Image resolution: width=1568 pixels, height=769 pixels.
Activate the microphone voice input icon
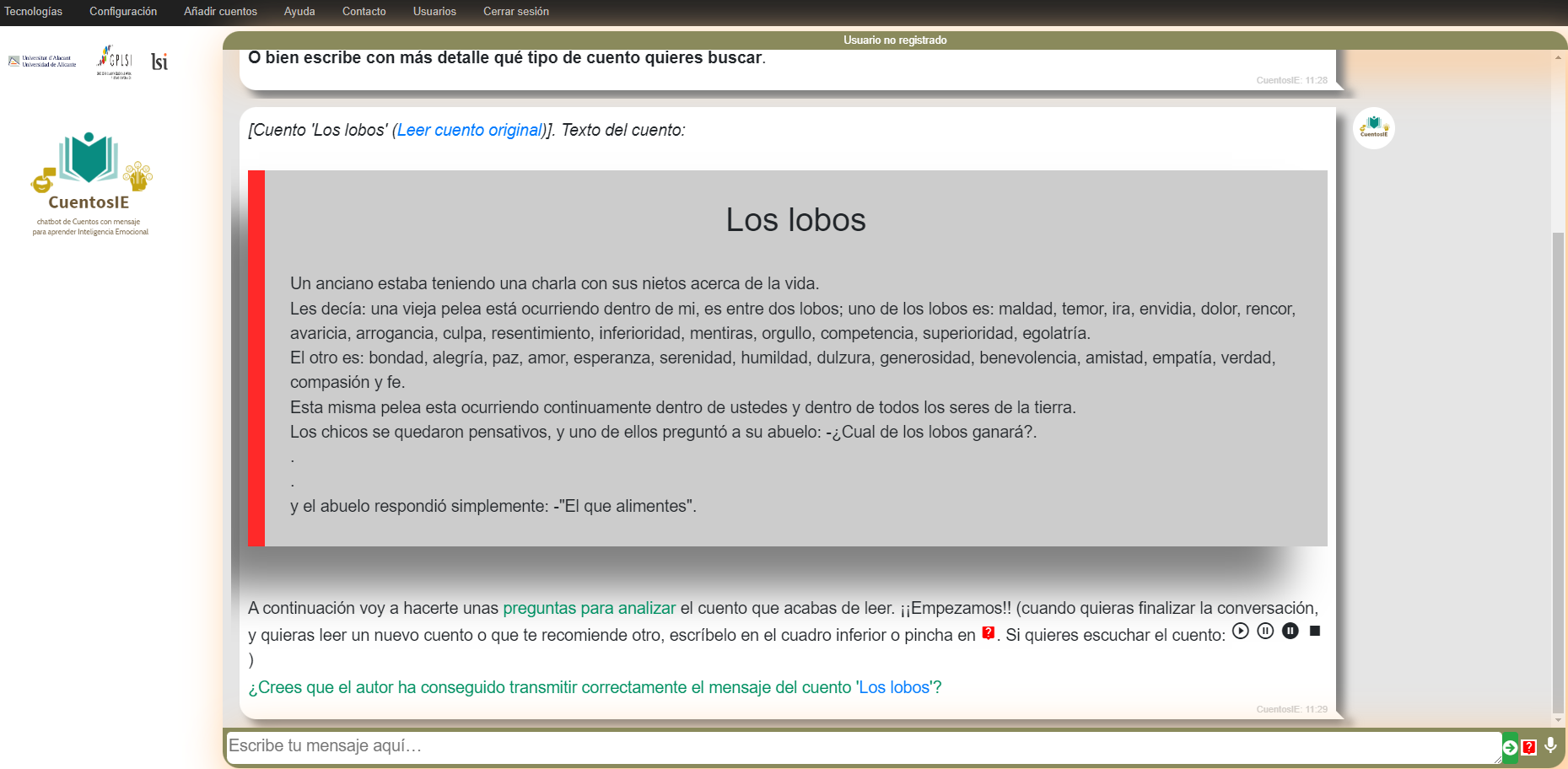1550,746
